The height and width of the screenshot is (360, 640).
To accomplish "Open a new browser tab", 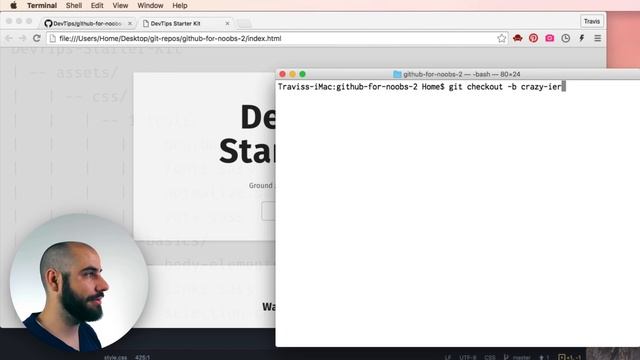I will point(244,24).
